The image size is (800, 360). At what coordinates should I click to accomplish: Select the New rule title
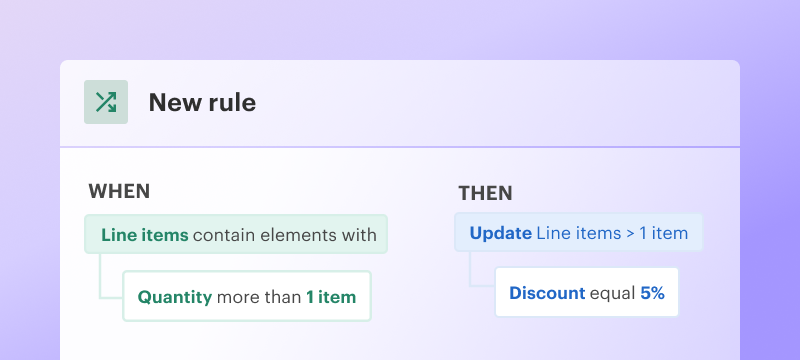pyautogui.click(x=202, y=102)
